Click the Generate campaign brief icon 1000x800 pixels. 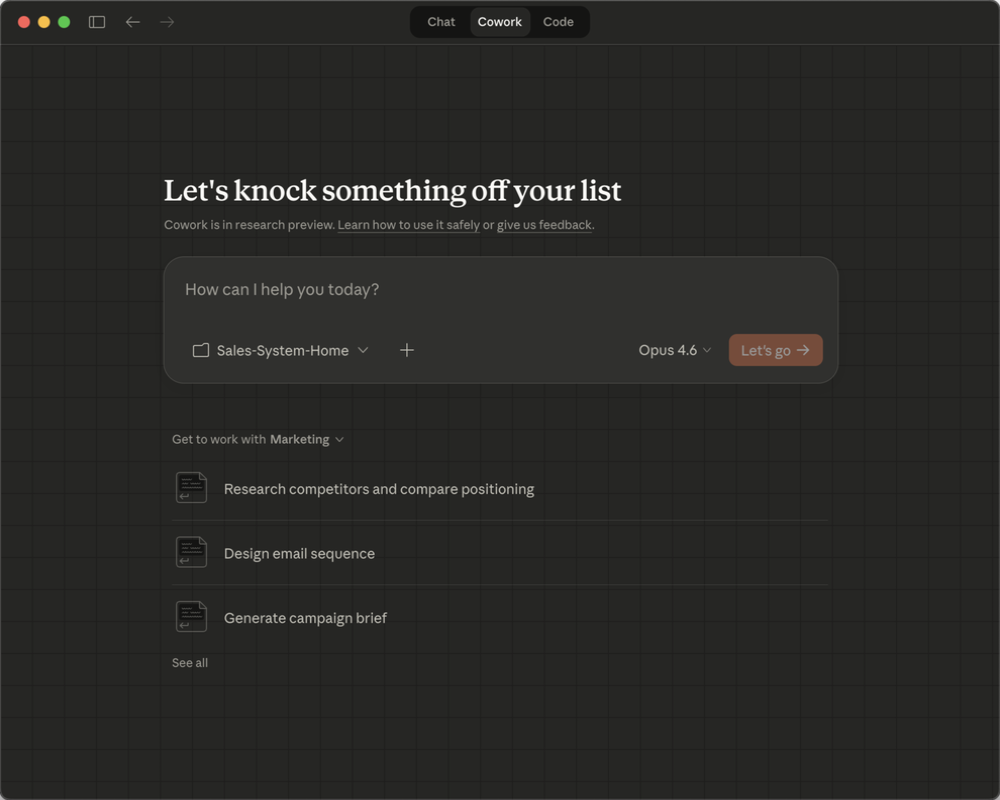tap(191, 617)
